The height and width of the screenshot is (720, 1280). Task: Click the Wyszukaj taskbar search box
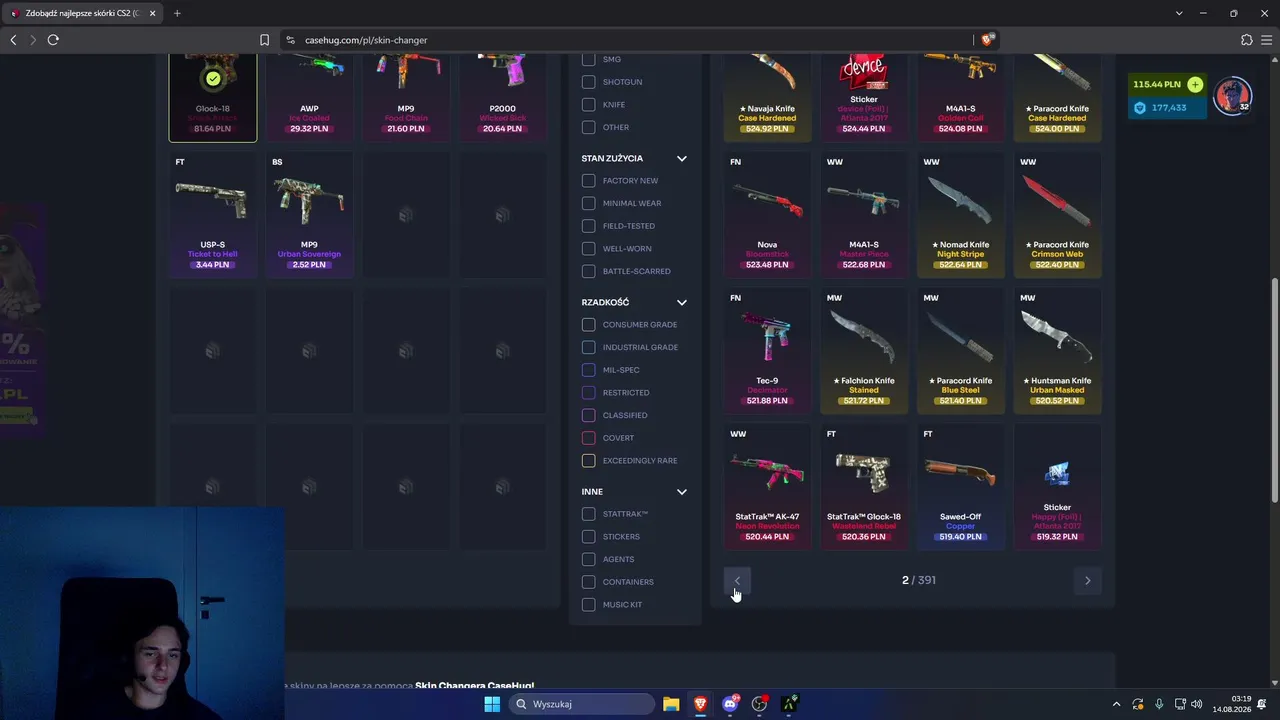582,704
